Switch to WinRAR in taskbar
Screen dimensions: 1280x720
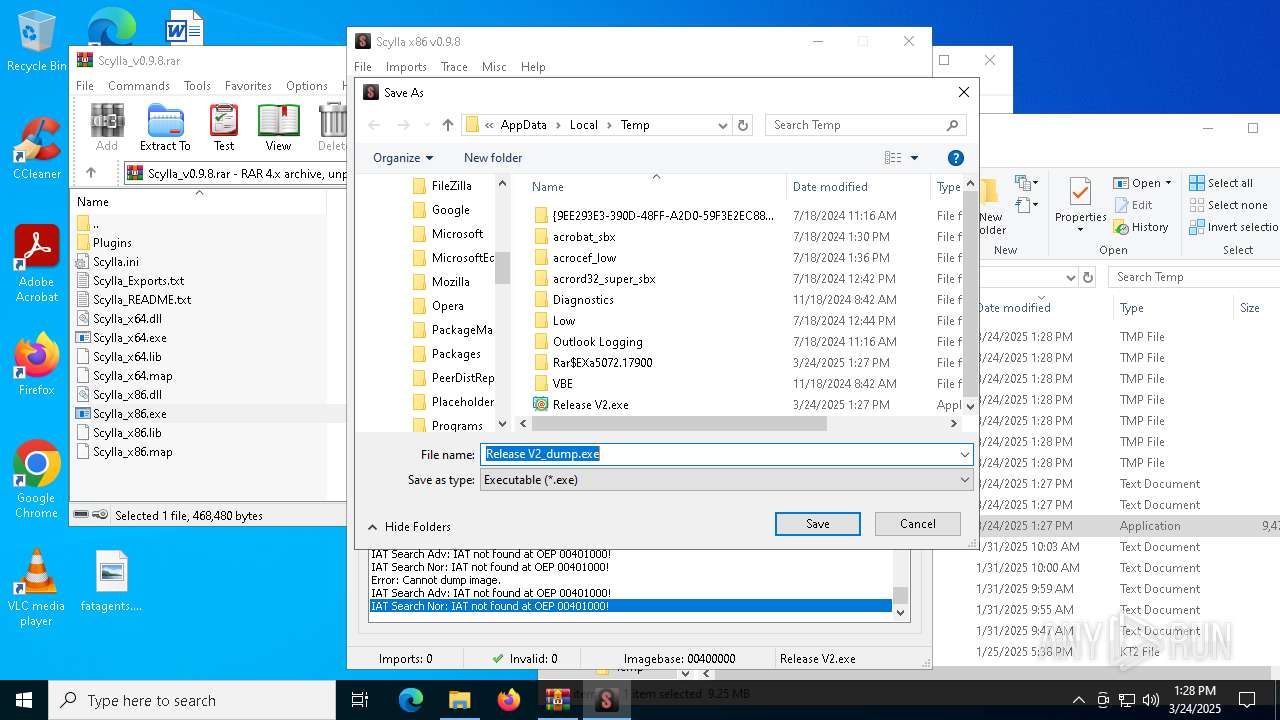557,700
